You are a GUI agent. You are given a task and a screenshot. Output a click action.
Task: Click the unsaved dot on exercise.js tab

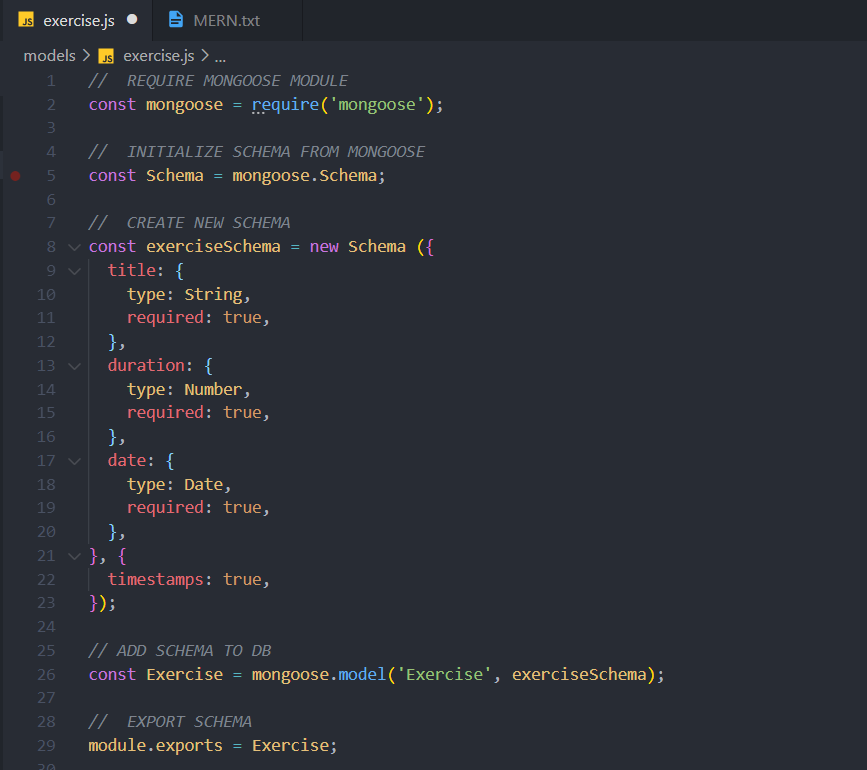132,20
